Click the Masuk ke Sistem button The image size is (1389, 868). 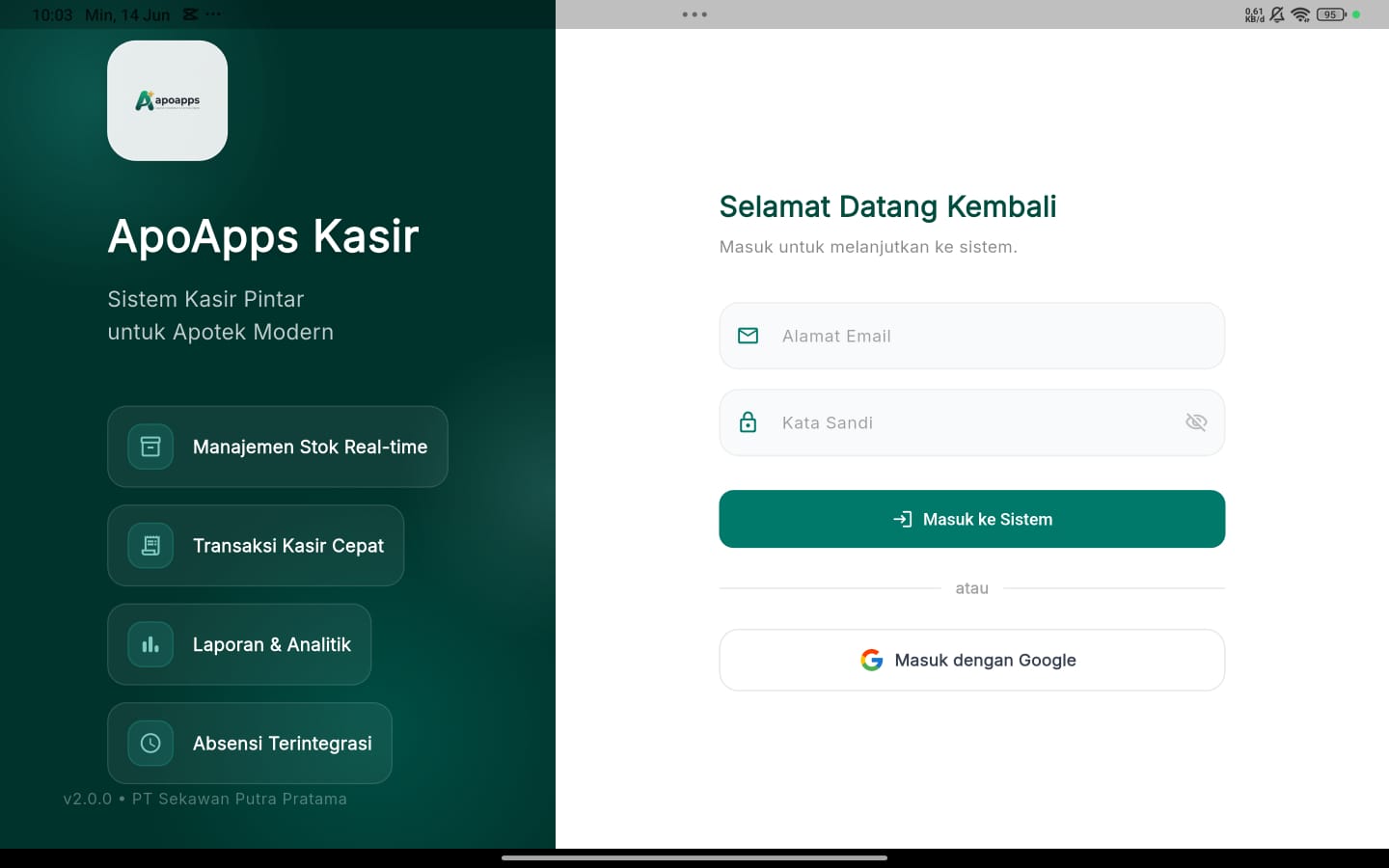(x=972, y=519)
